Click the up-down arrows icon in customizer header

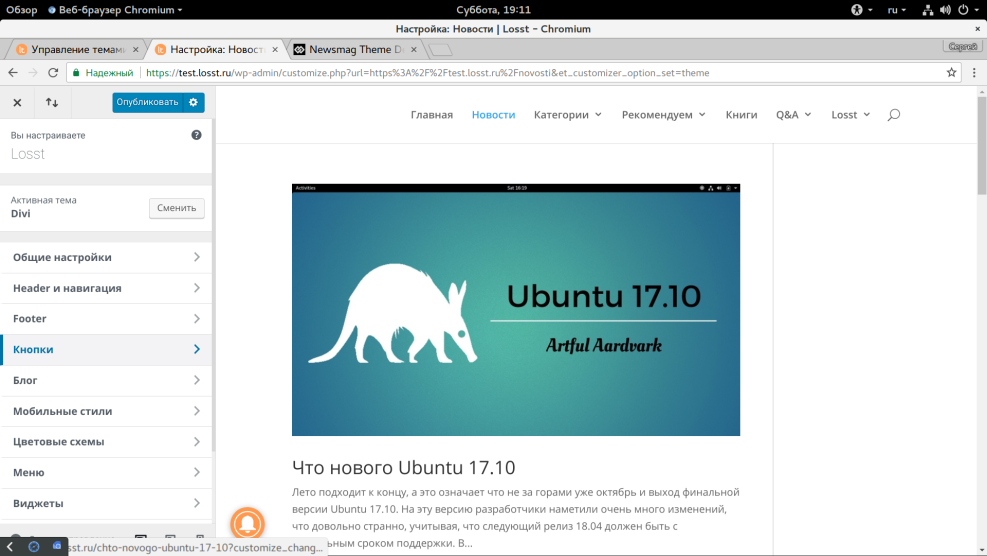tap(52, 102)
